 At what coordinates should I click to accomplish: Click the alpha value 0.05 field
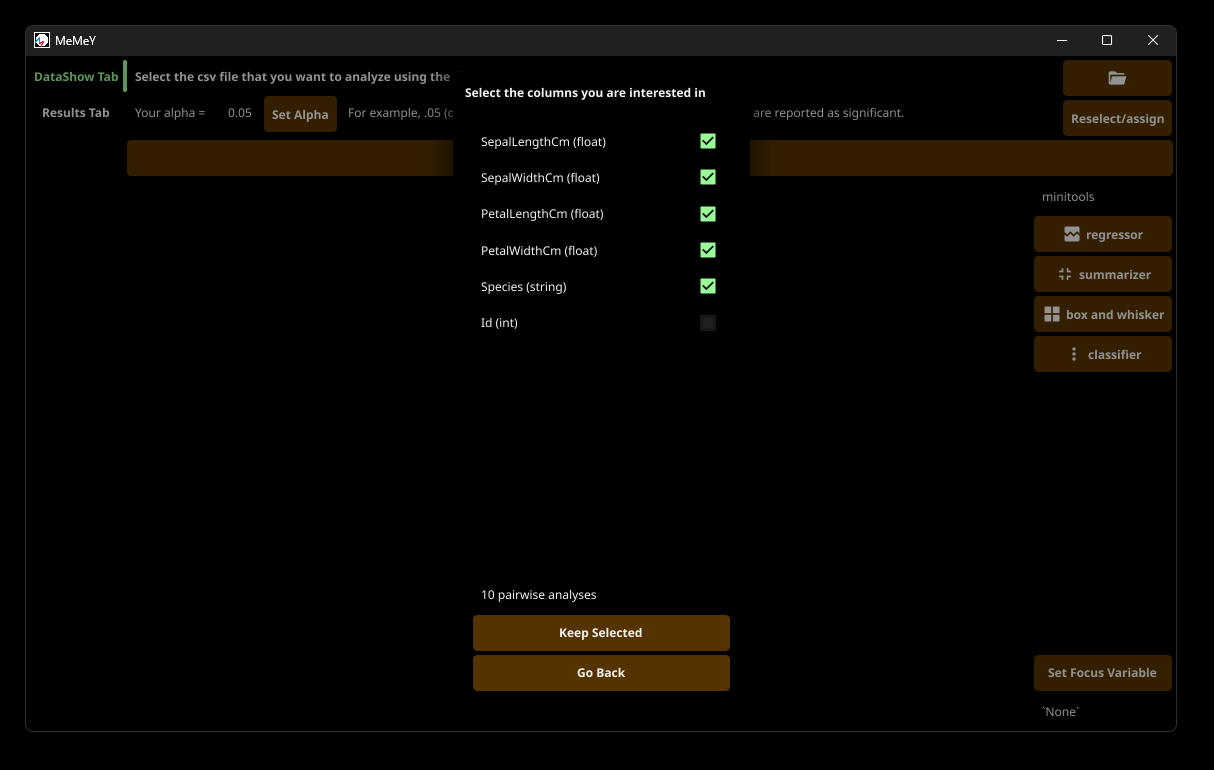(x=239, y=113)
